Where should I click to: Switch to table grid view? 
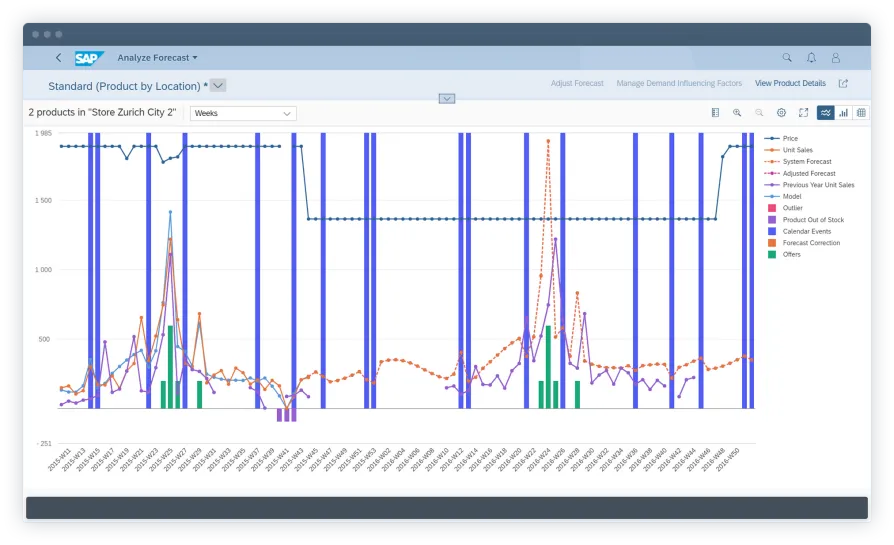pos(861,113)
